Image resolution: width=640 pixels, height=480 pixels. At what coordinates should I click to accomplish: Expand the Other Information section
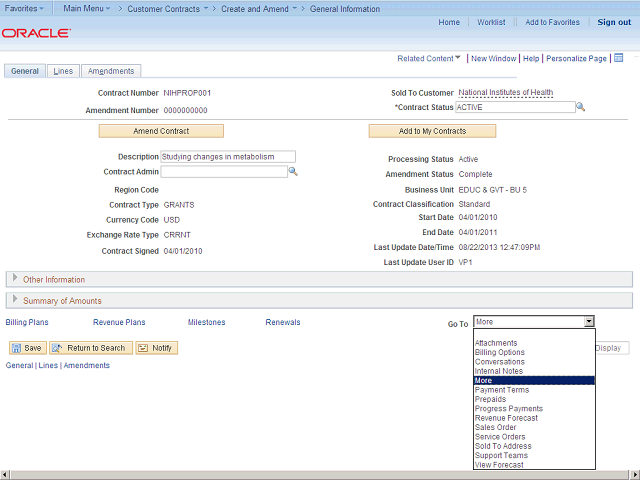14,279
